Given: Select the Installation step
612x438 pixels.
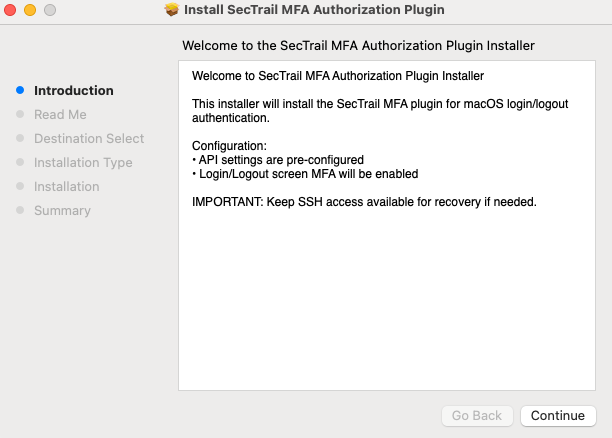Looking at the screenshot, I should [67, 187].
